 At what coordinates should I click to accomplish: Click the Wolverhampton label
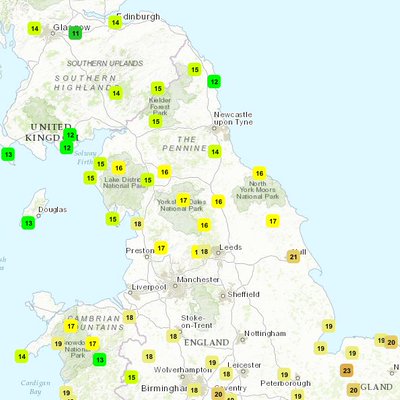183,370
